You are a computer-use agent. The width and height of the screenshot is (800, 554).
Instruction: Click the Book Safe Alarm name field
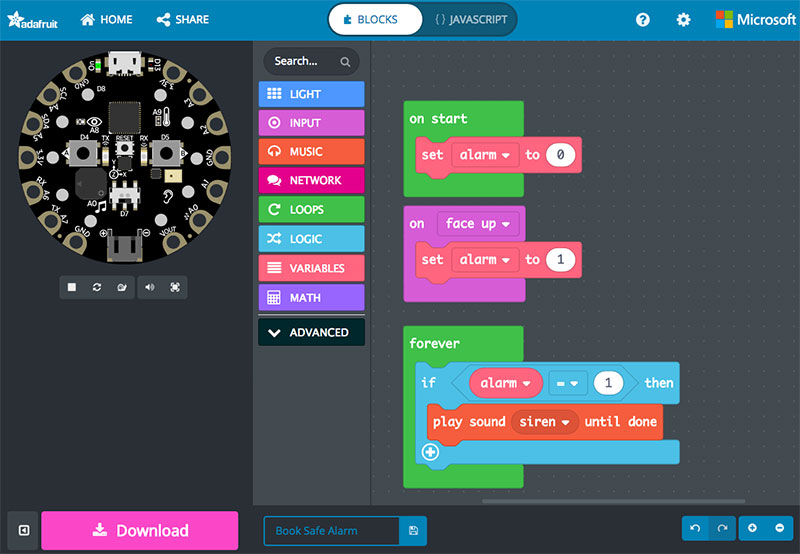click(330, 531)
